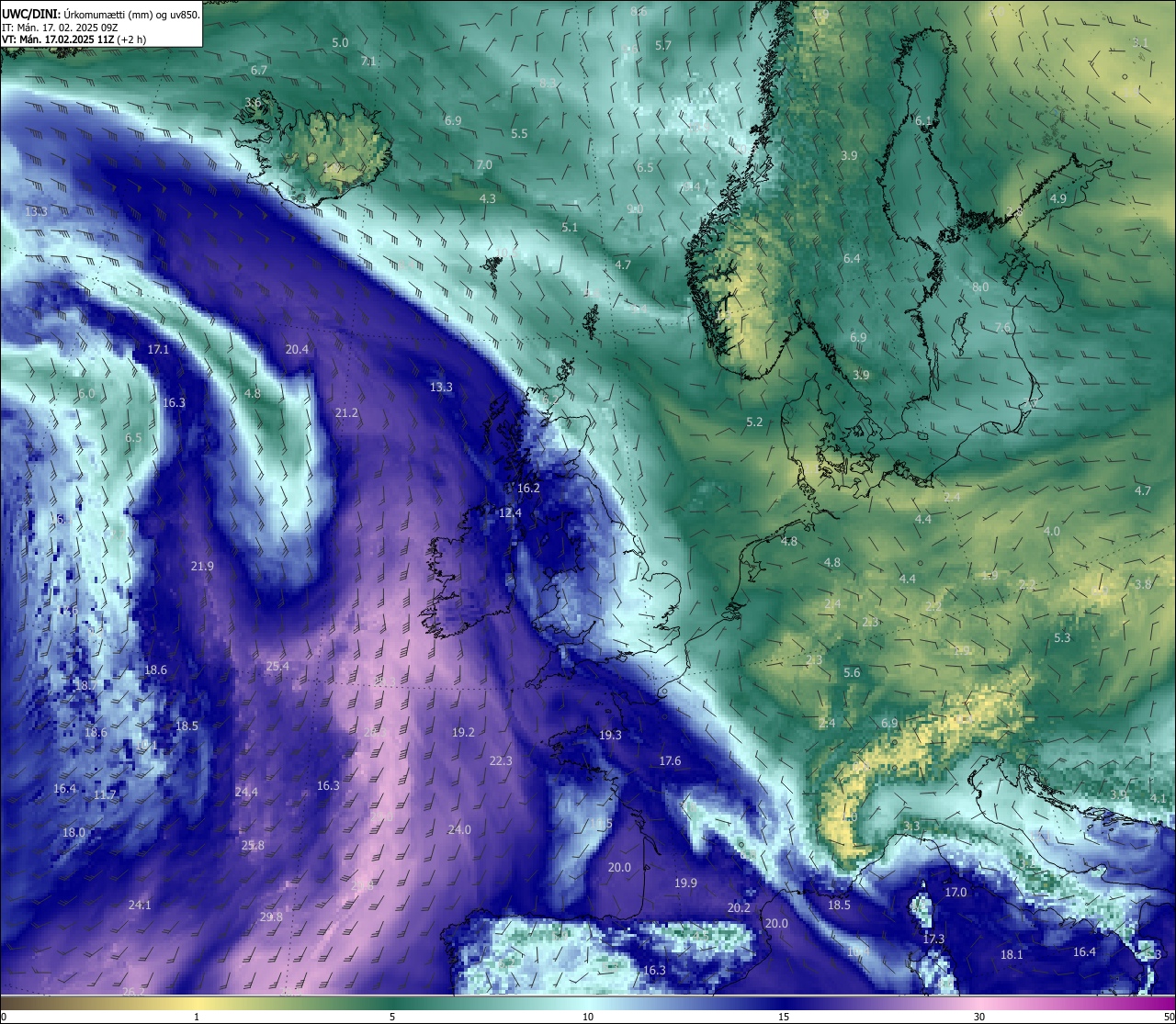1176x1024 pixels.
Task: Click the map value '6.1' over northern Sweden
Action: 922,120
